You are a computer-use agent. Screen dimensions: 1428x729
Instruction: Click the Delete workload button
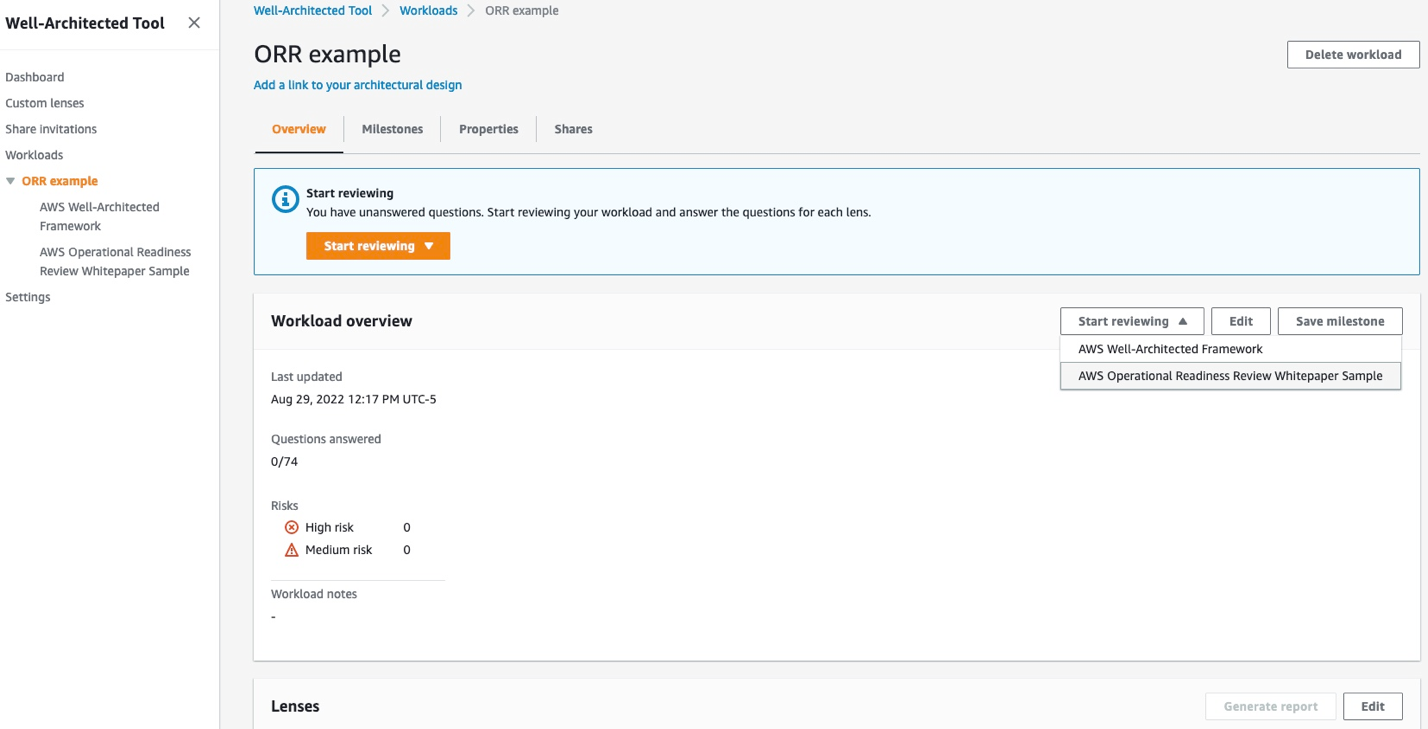point(1353,55)
